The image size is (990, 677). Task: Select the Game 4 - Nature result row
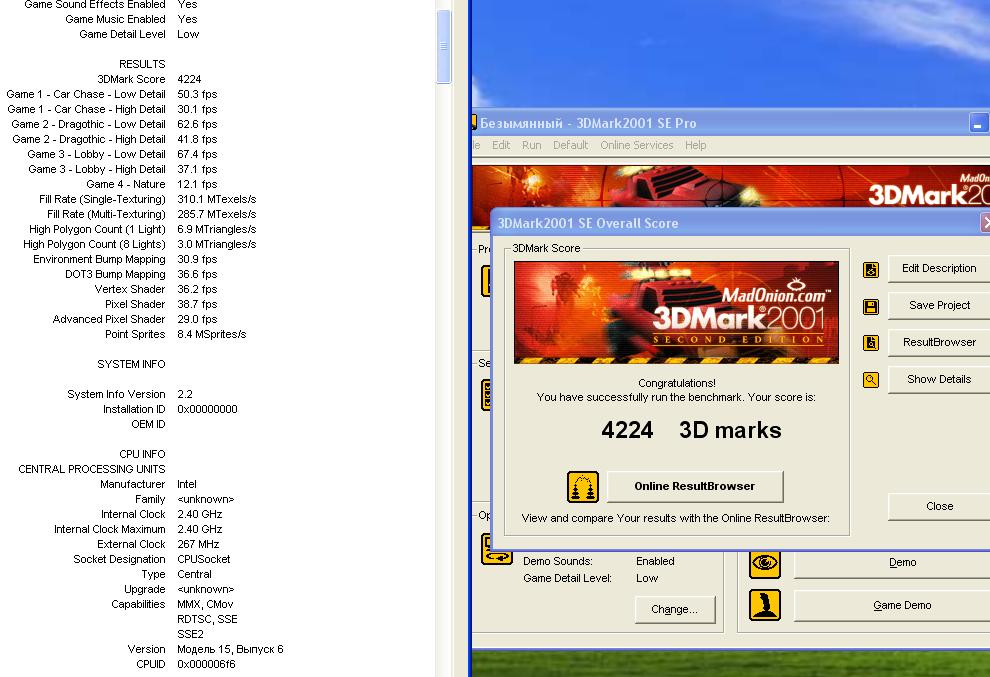152,184
